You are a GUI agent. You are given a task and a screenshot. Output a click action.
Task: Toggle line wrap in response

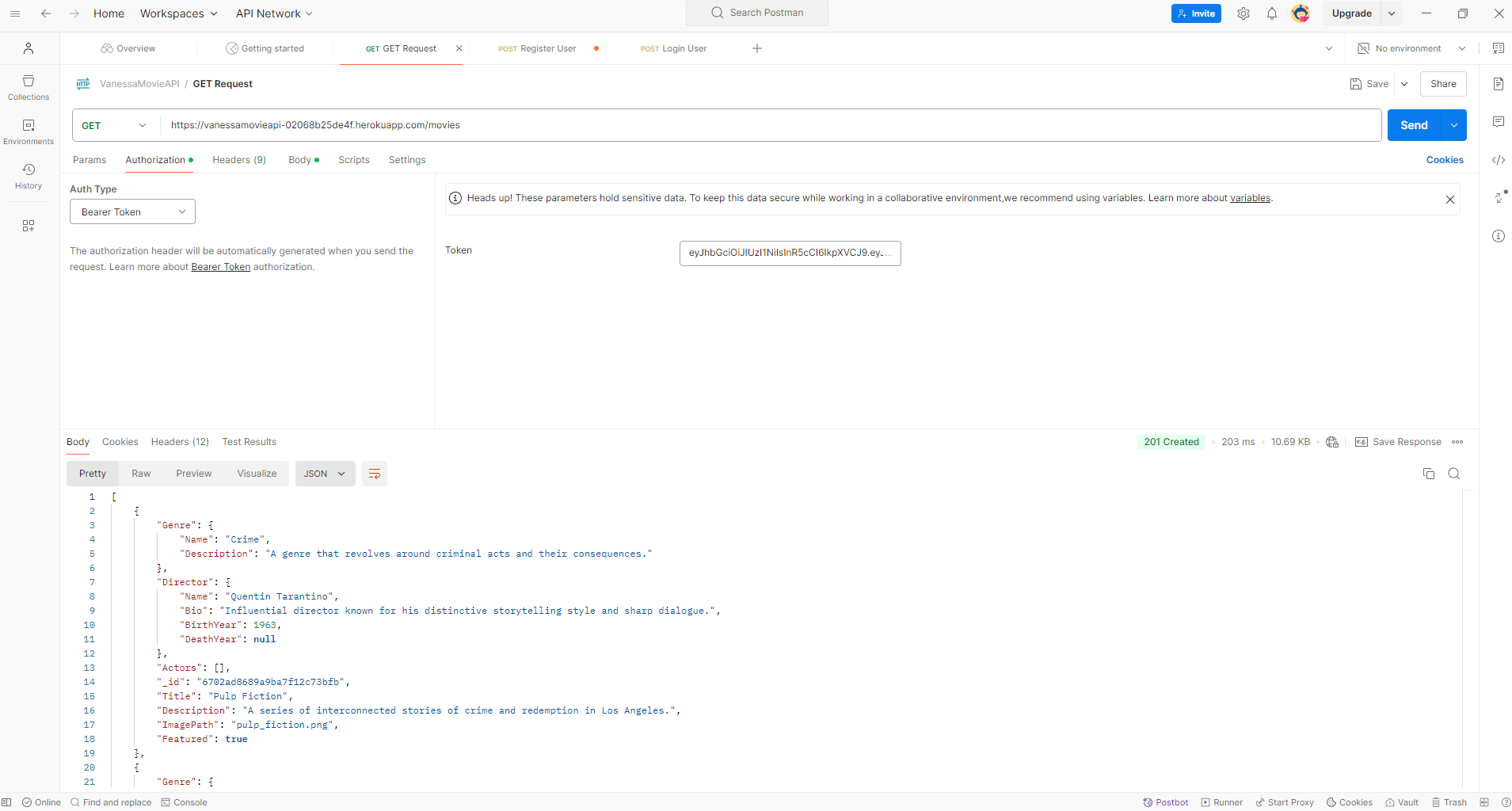click(375, 474)
